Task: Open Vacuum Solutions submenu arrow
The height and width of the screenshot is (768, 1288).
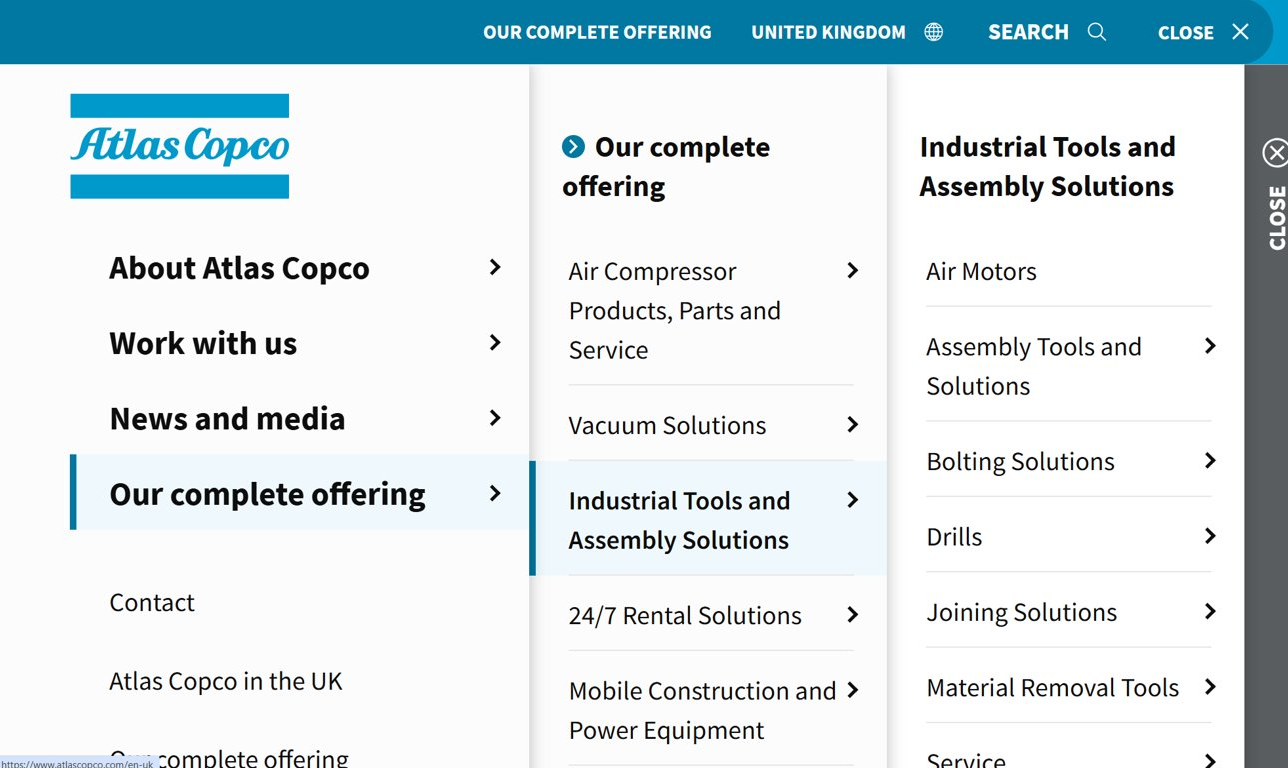Action: pyautogui.click(x=852, y=425)
